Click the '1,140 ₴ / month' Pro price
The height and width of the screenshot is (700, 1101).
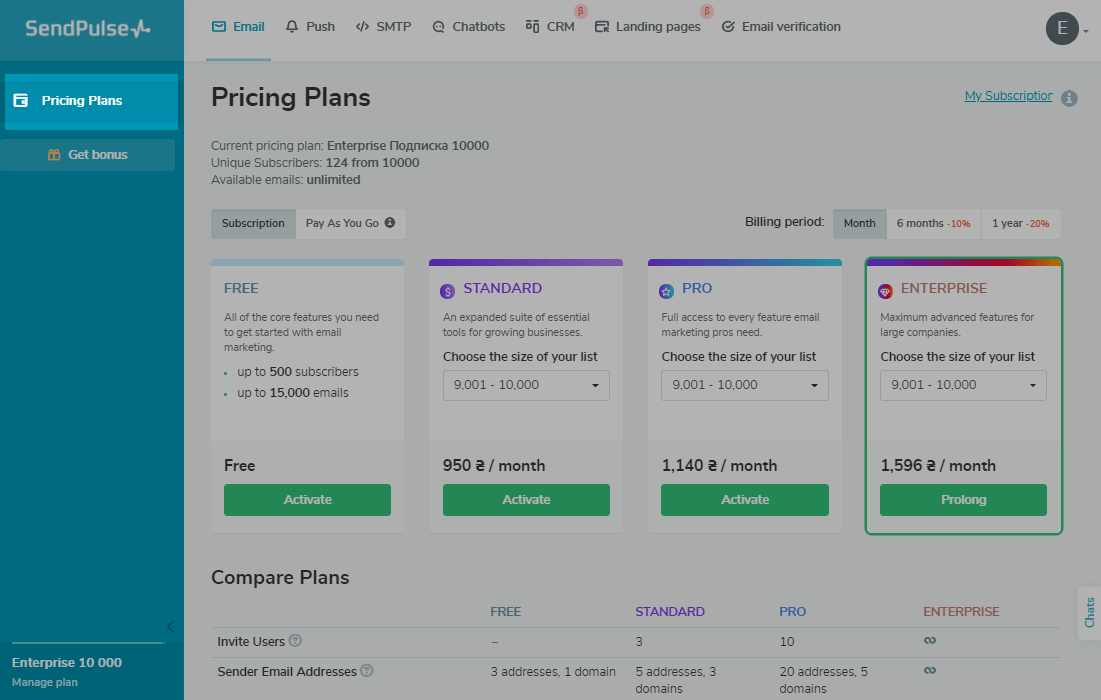coord(719,465)
